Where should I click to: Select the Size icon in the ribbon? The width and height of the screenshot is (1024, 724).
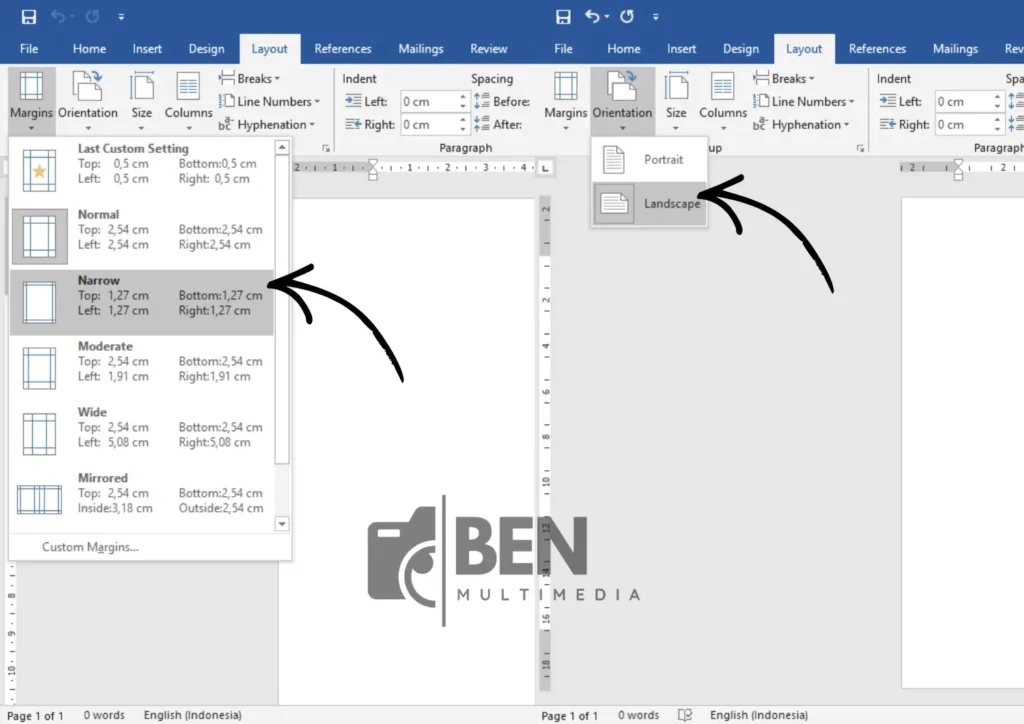141,100
